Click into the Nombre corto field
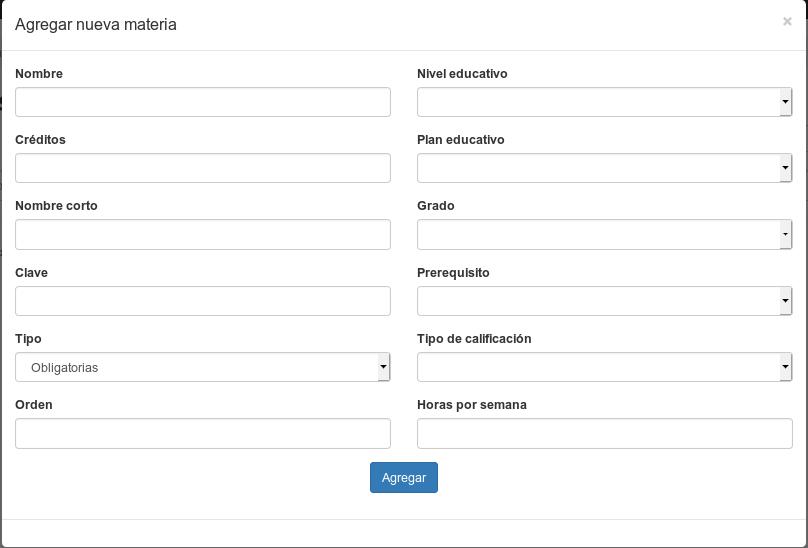 pyautogui.click(x=203, y=234)
